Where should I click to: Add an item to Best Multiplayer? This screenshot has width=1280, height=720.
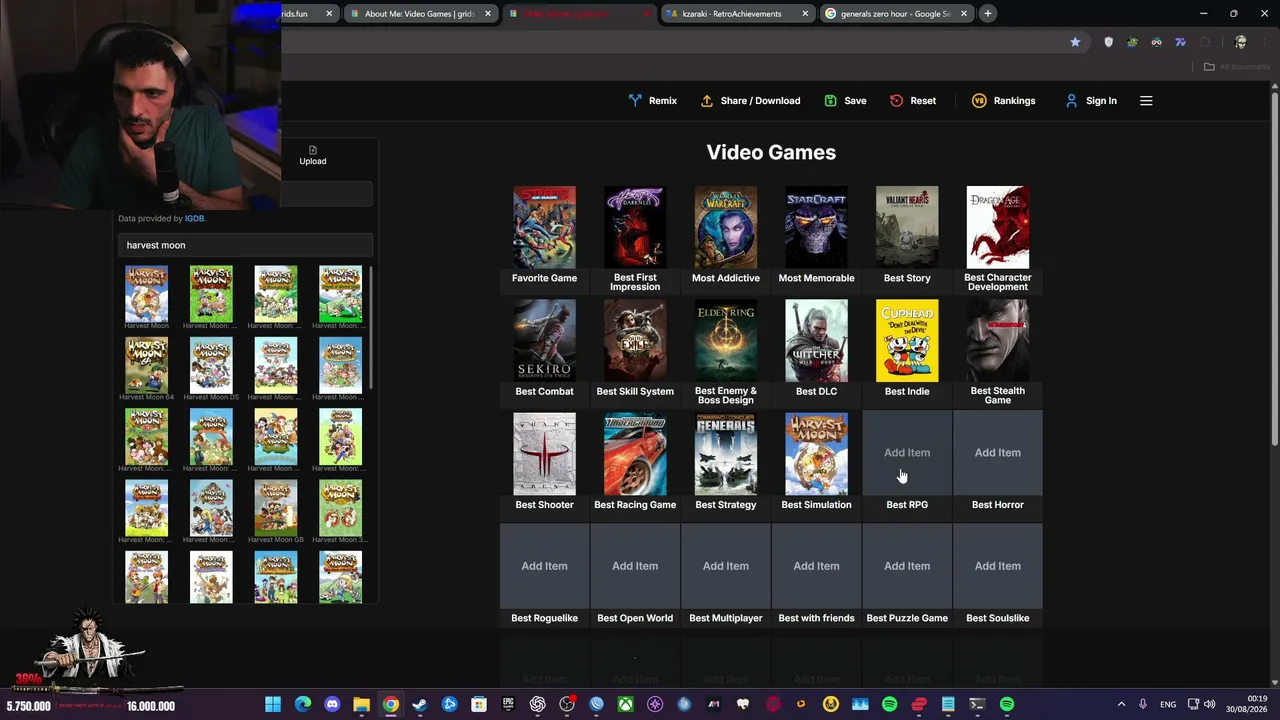(x=726, y=566)
